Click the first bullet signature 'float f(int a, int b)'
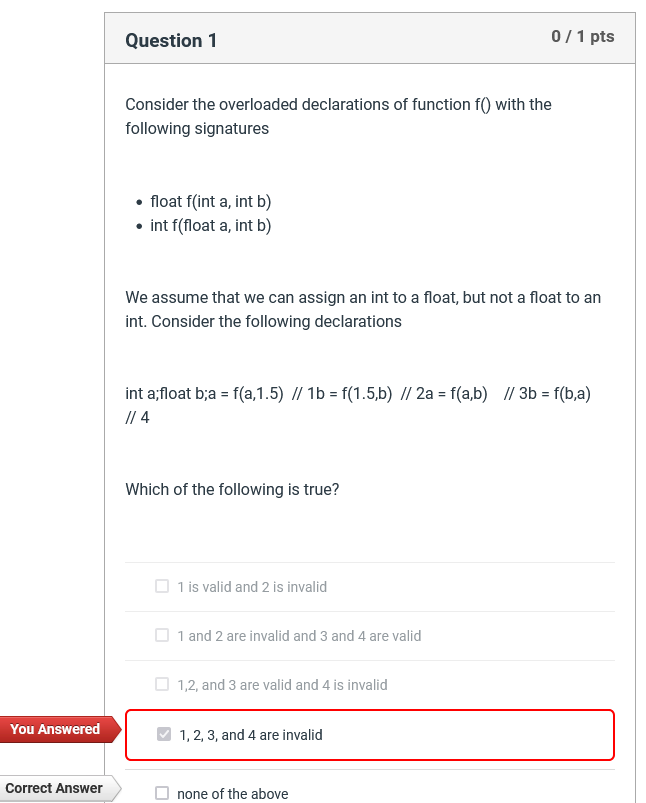This screenshot has width=646, height=803. (211, 201)
